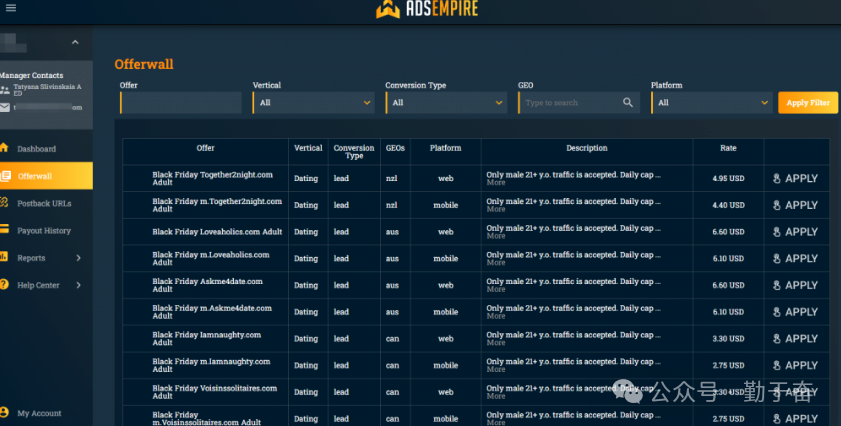The image size is (841, 426).
Task: Click the manager contact person icon
Action: tap(5, 90)
